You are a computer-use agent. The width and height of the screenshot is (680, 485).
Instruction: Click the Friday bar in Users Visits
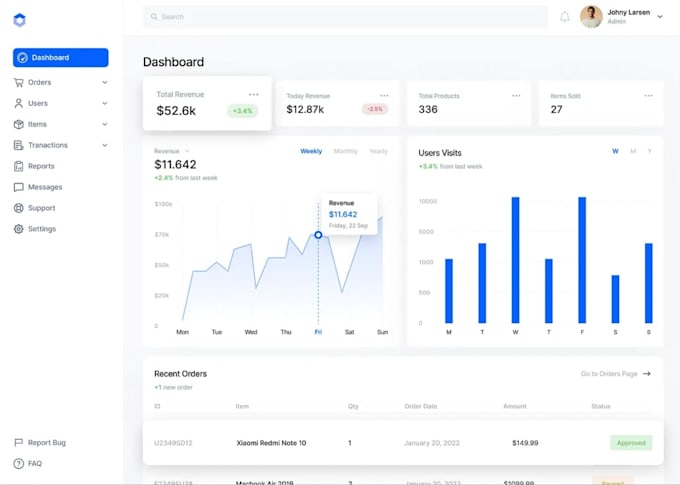pos(582,260)
